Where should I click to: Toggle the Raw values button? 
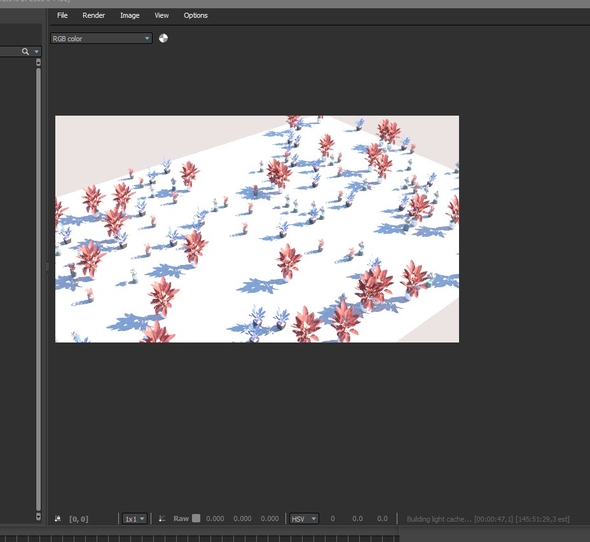point(181,519)
